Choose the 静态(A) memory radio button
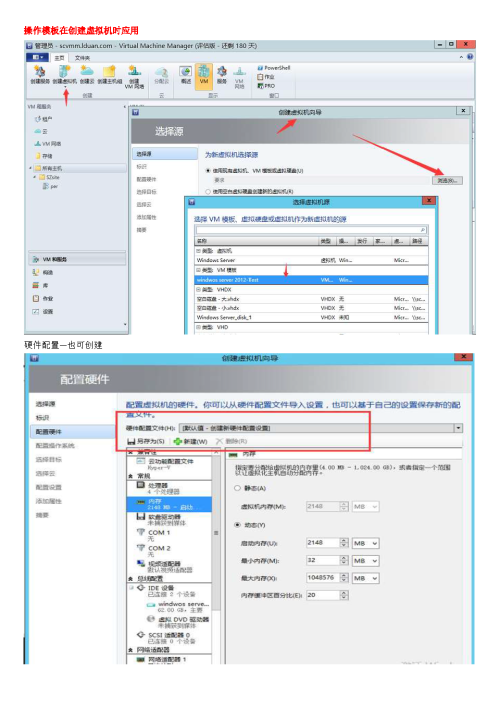This screenshot has width=500, height=707. 237,488
